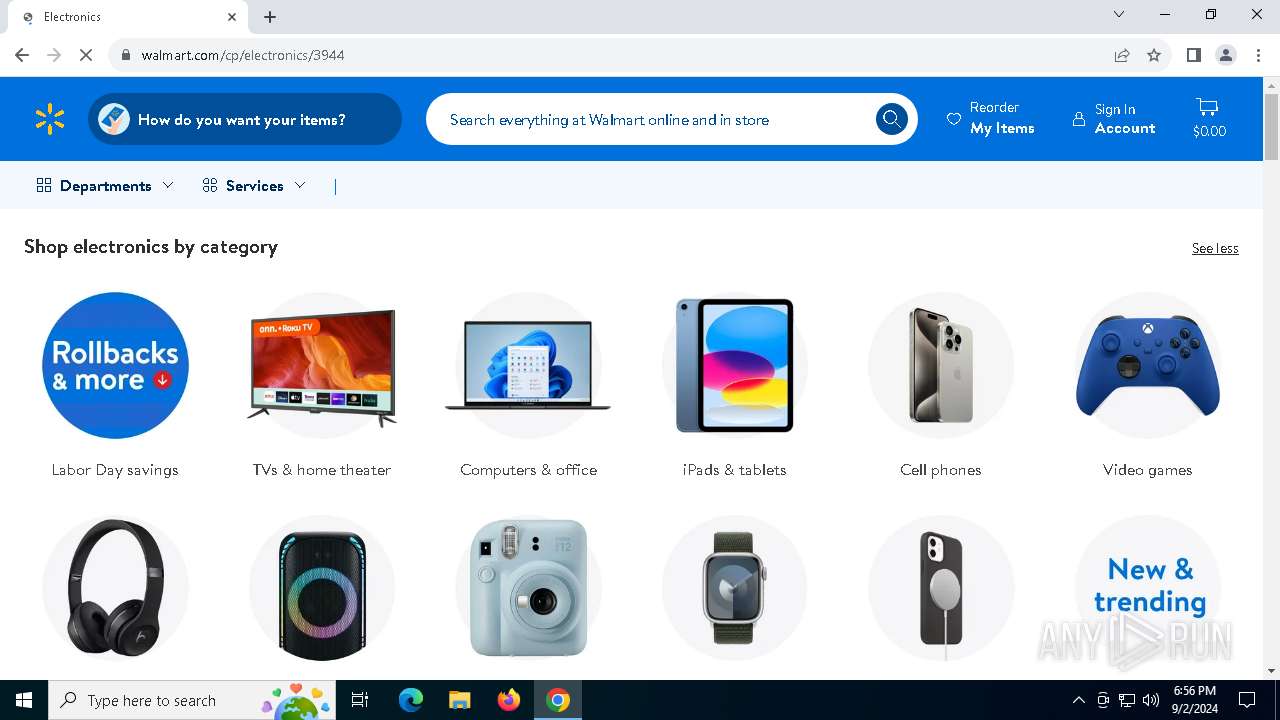Select the instant camera category image

[x=528, y=588]
